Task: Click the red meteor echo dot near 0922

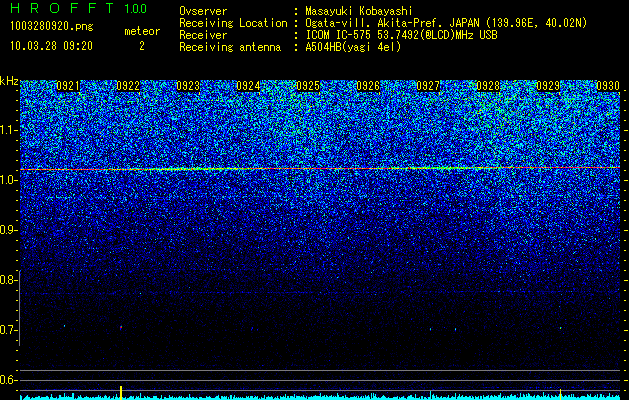Action: (x=121, y=327)
